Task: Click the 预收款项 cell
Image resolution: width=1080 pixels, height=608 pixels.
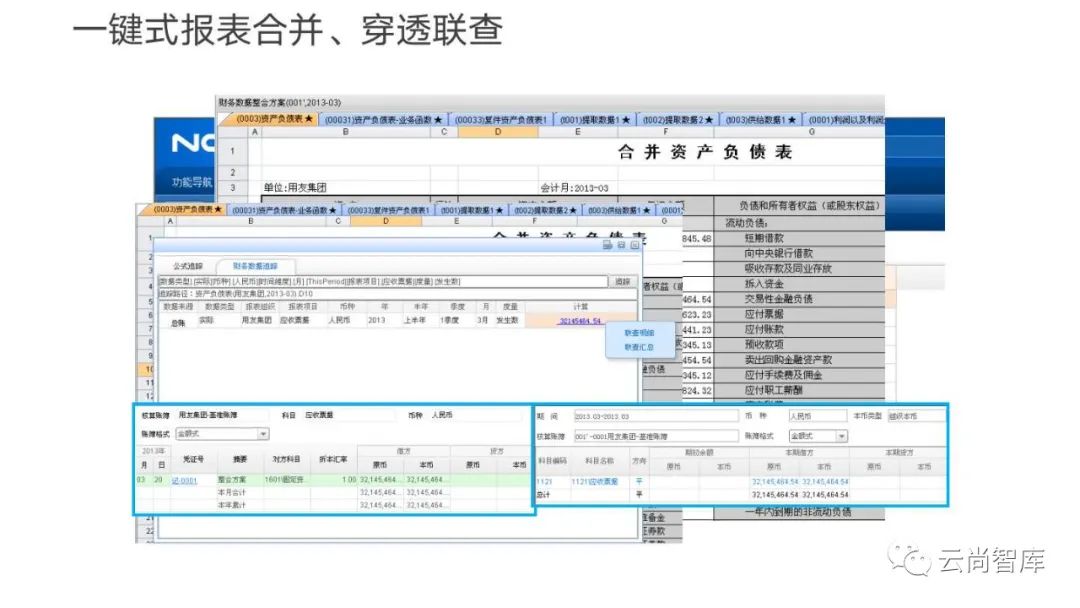Action: tap(799, 344)
